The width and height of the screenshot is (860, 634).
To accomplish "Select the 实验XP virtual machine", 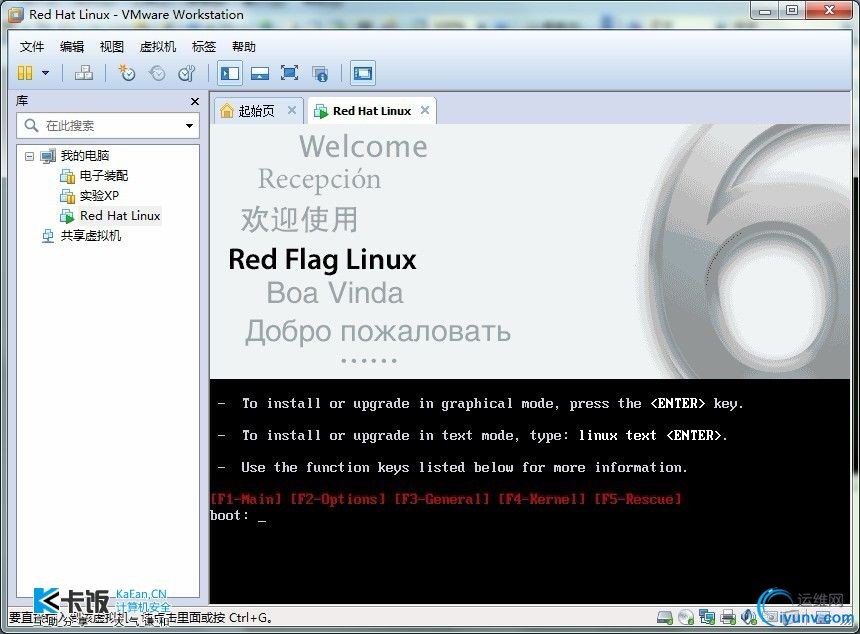I will 99,196.
